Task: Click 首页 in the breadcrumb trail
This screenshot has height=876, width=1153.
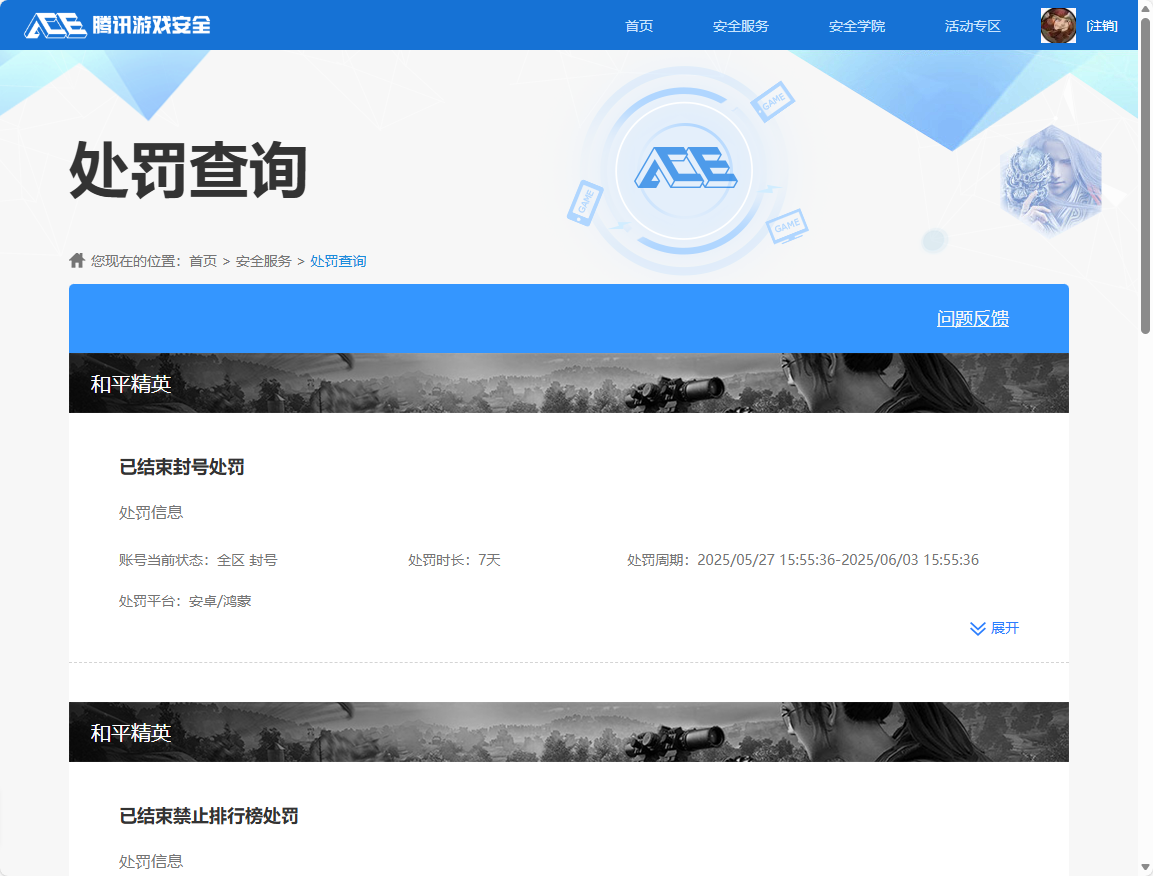Action: pyautogui.click(x=203, y=261)
